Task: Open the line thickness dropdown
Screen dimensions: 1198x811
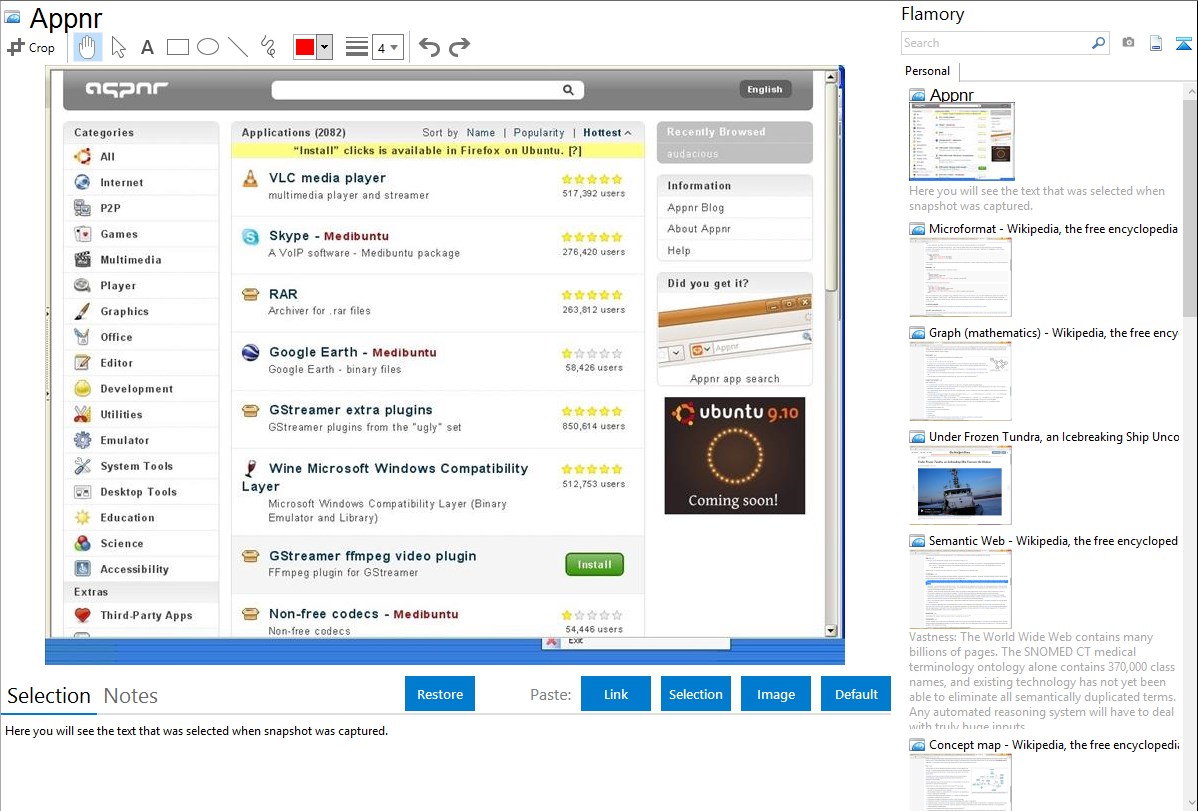Action: (x=388, y=47)
